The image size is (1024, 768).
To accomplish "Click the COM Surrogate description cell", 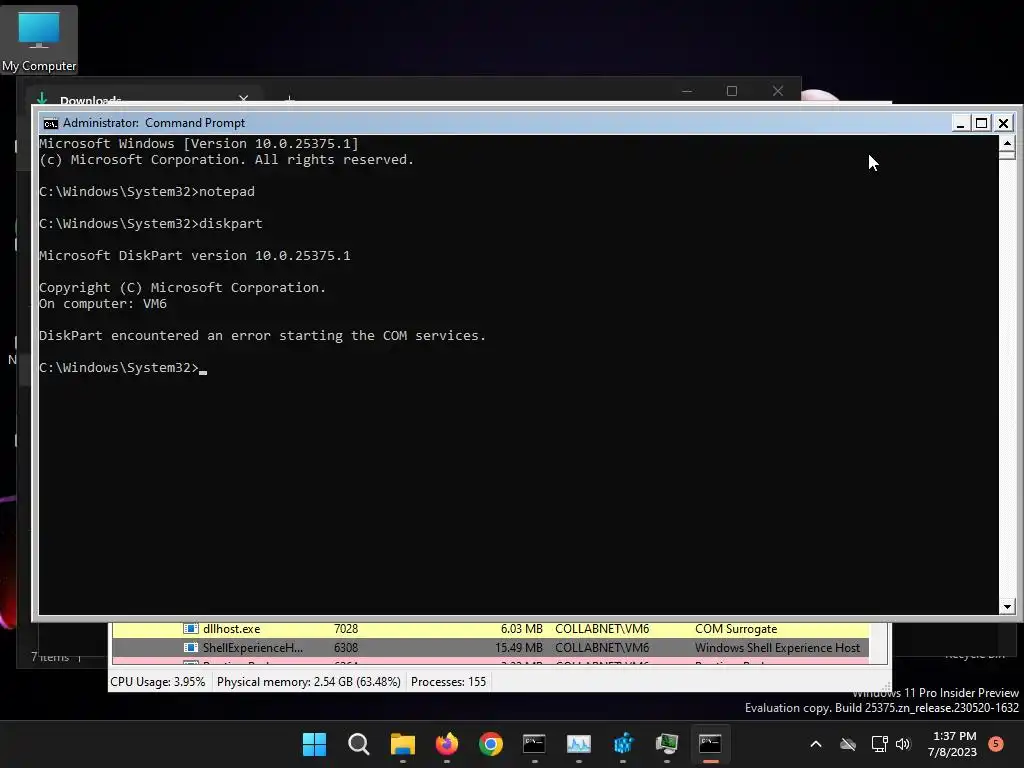I will tap(736, 629).
